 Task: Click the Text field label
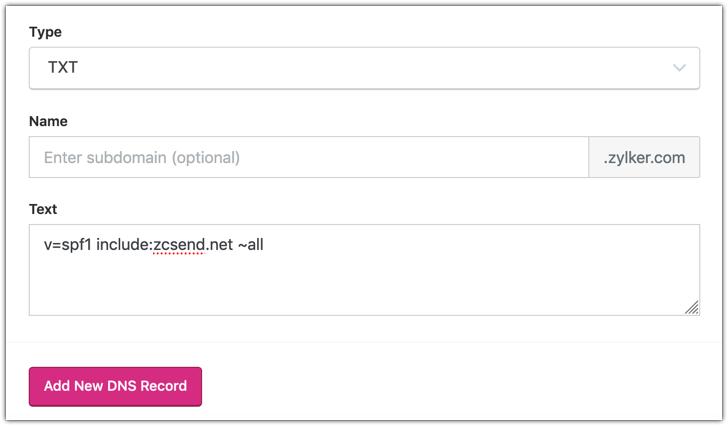pos(43,209)
